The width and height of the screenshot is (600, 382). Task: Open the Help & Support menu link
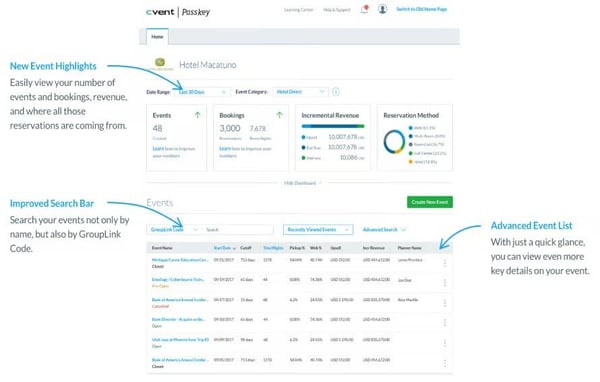[x=337, y=10]
